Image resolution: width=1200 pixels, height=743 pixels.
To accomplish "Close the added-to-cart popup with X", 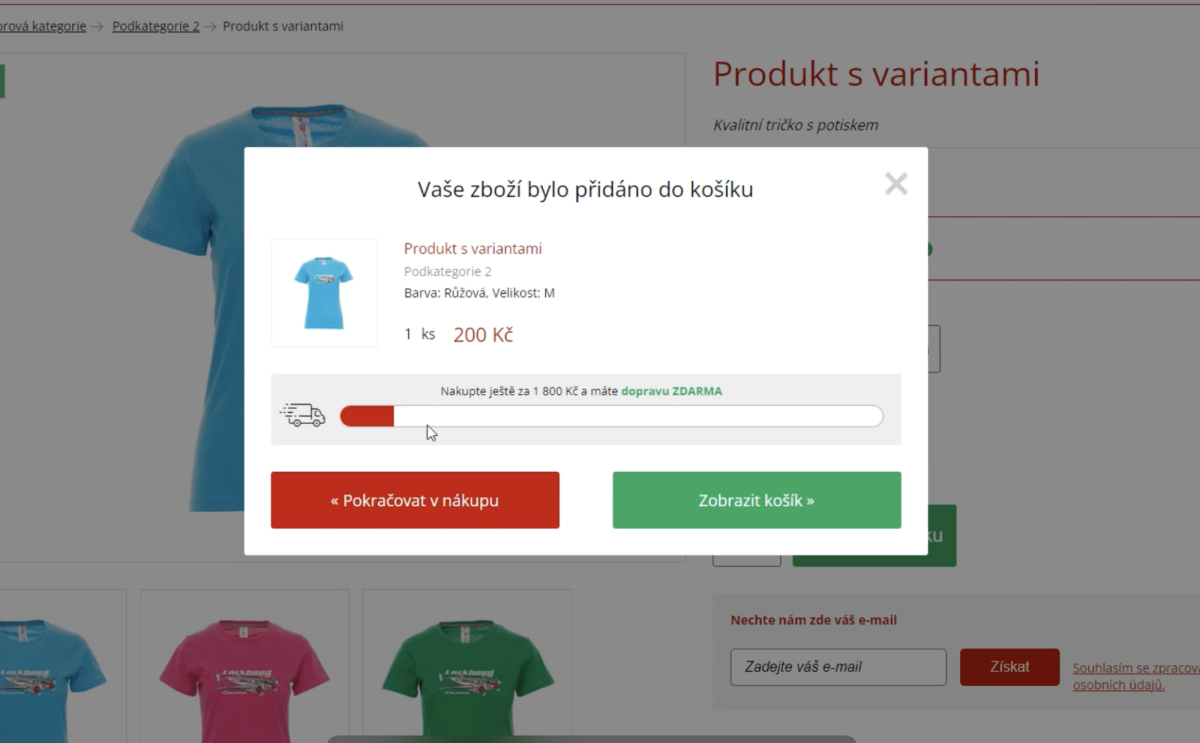I will (896, 183).
